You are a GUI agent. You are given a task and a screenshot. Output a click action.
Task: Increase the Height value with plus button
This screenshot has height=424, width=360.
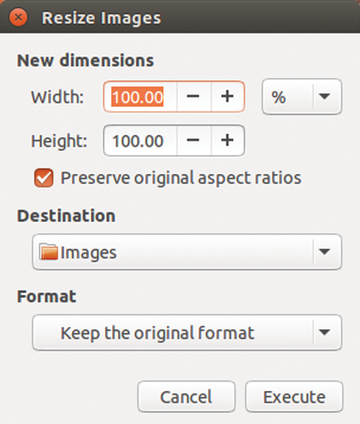227,140
